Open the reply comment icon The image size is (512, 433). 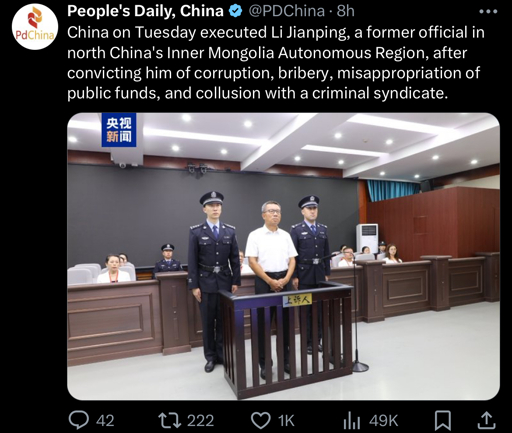point(79,420)
